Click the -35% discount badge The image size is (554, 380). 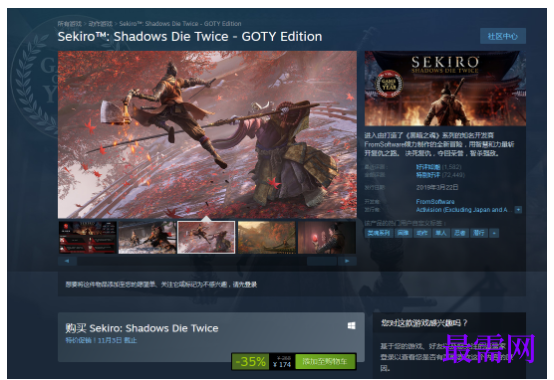pos(250,362)
